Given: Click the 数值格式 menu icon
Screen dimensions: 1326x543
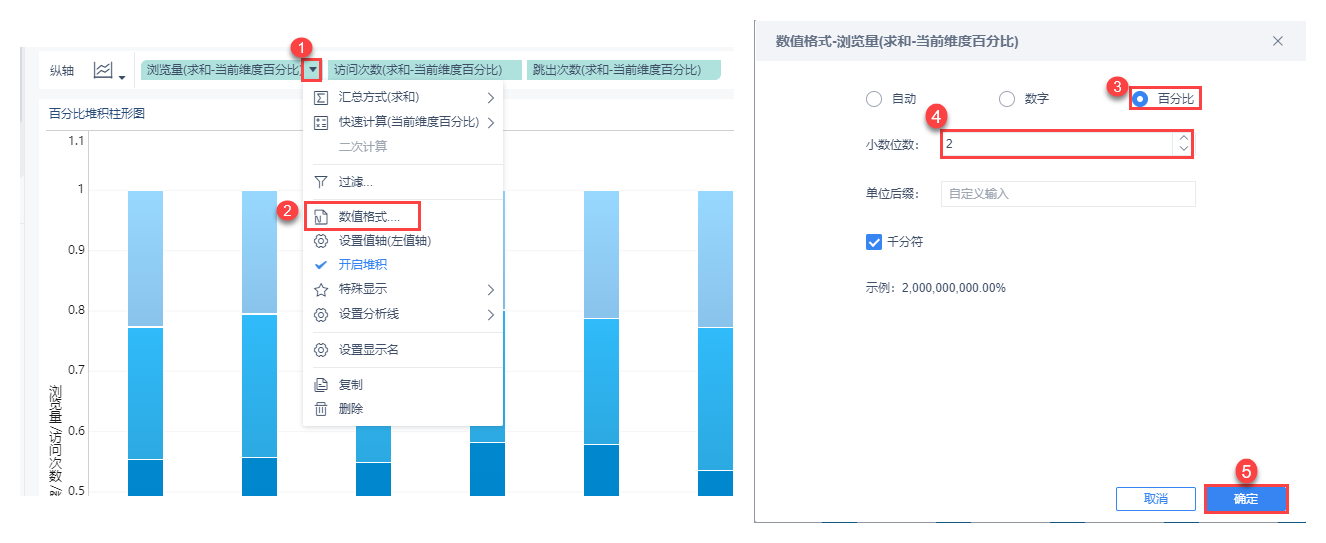Looking at the screenshot, I should (x=321, y=216).
